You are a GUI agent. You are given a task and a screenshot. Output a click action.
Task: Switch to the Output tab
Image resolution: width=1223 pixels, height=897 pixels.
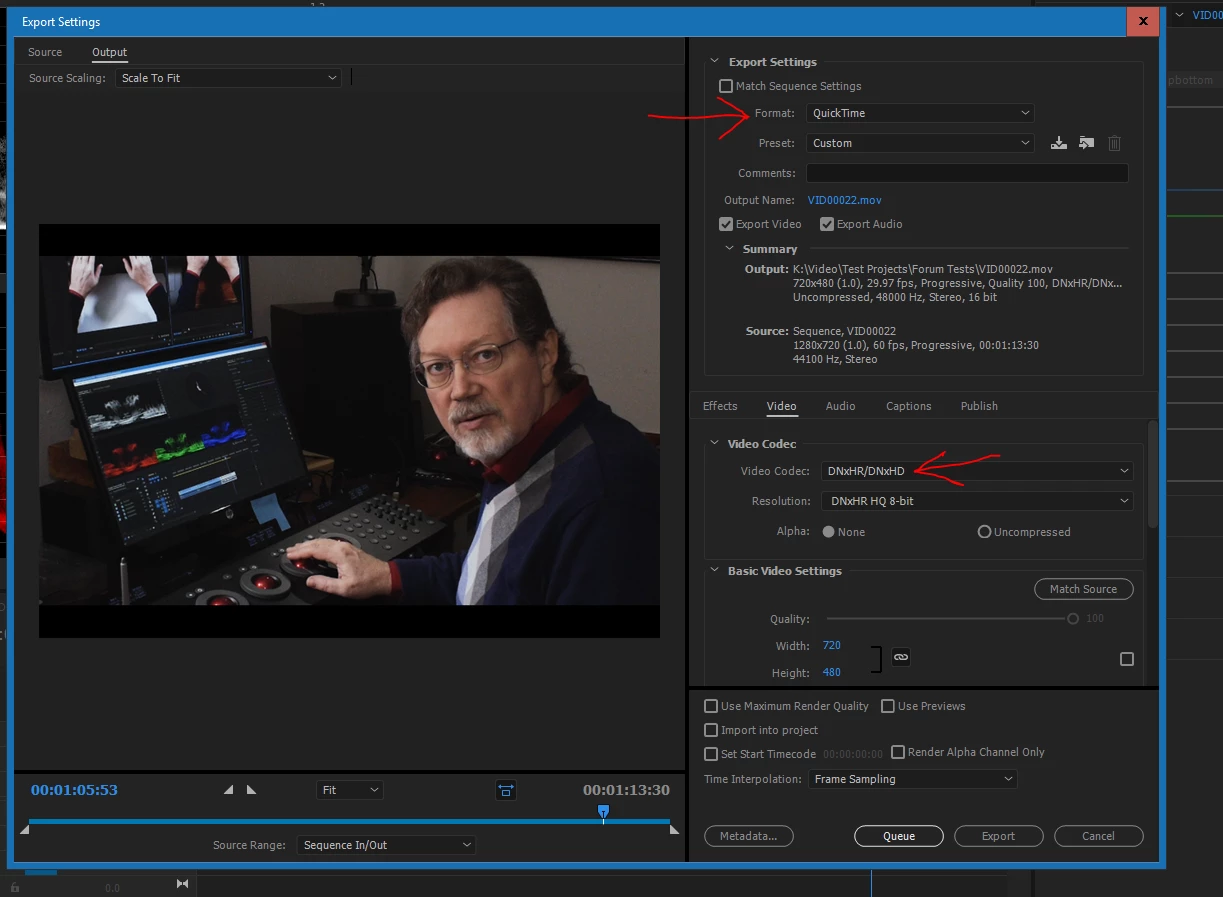pos(110,52)
